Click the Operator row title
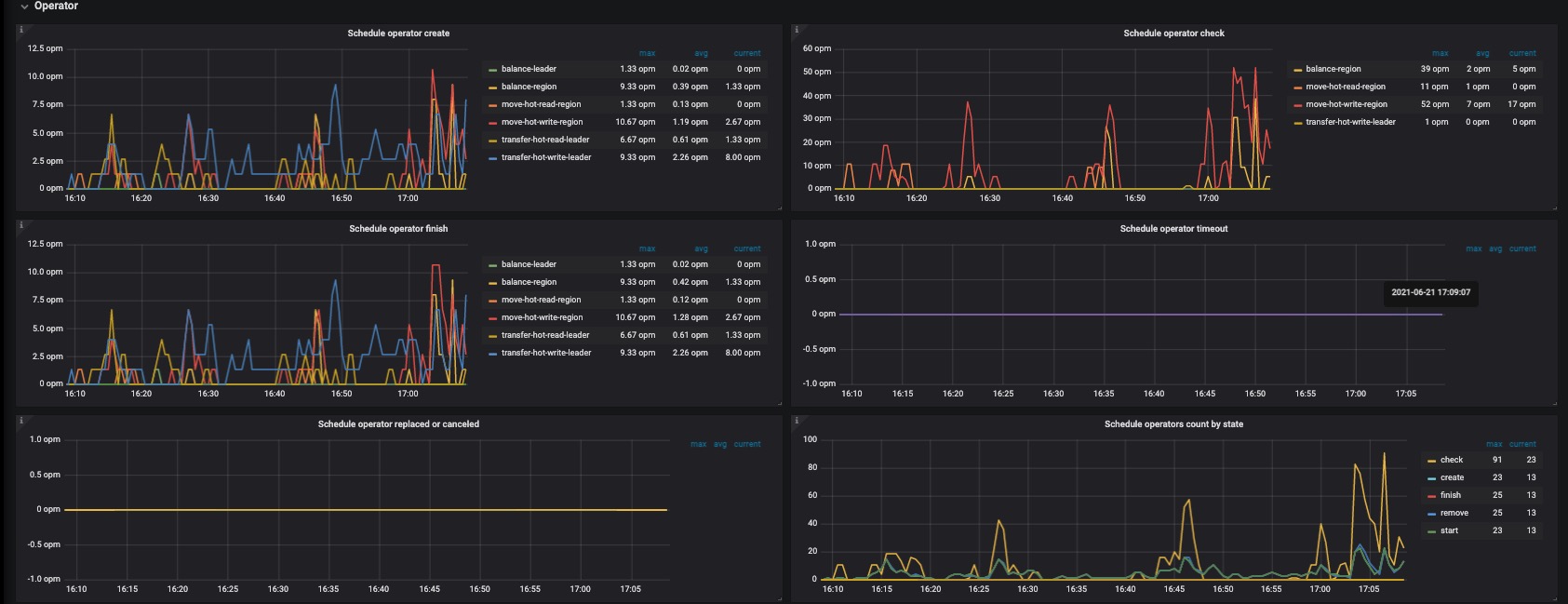Screen dimensions: 1568x604 click(x=56, y=6)
